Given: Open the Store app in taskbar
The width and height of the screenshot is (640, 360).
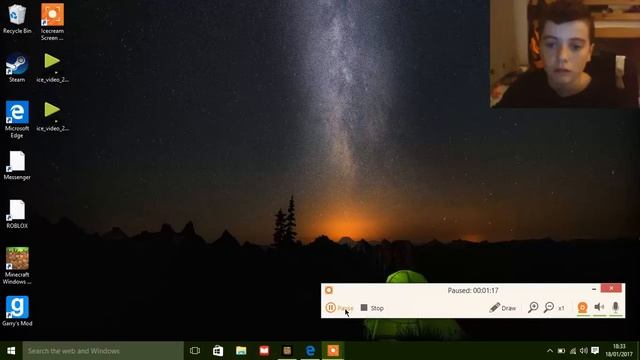Looking at the screenshot, I should tap(218, 351).
